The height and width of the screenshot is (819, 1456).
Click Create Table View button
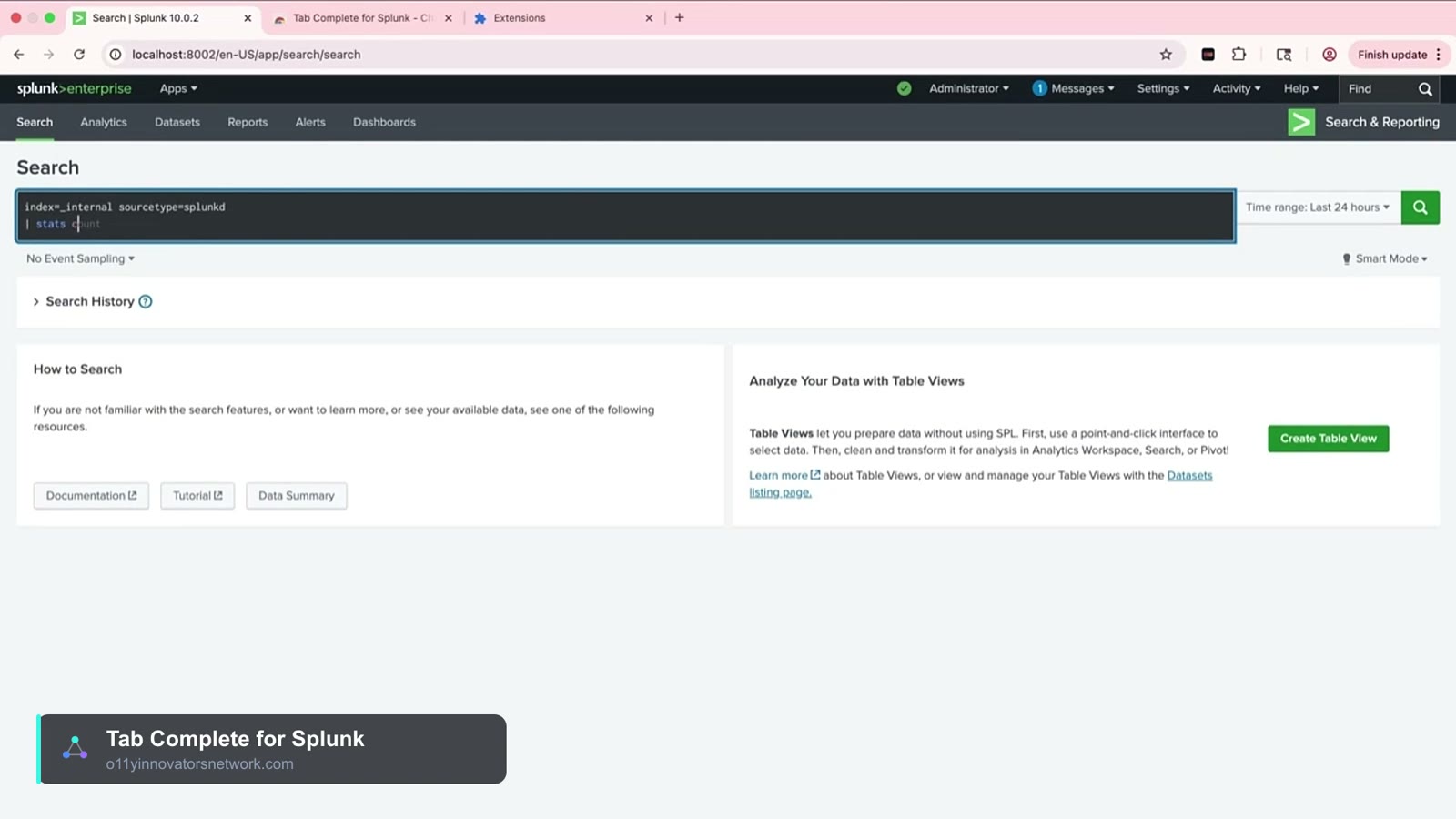click(x=1329, y=439)
